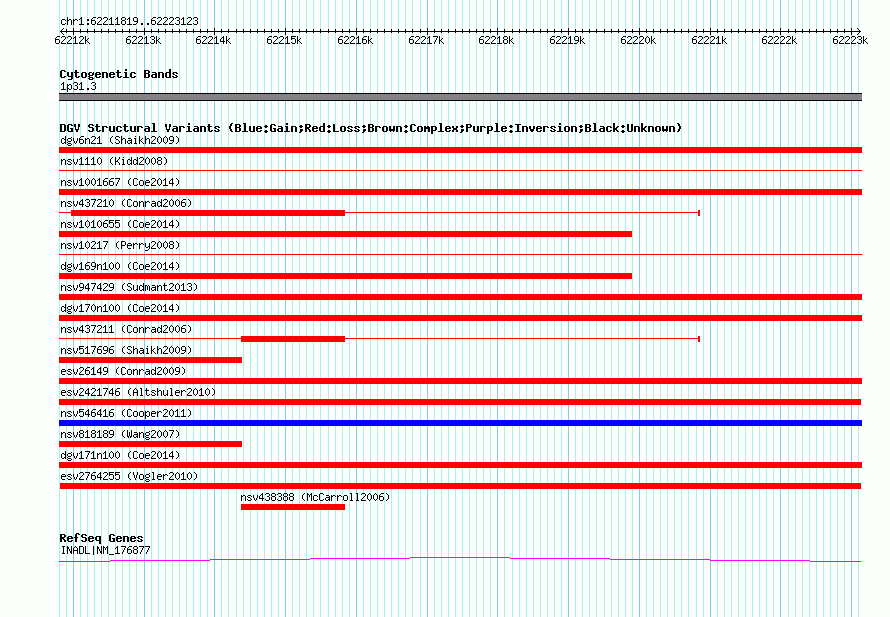Select the nsv947429 (Sudmant2013) label

tap(129, 287)
